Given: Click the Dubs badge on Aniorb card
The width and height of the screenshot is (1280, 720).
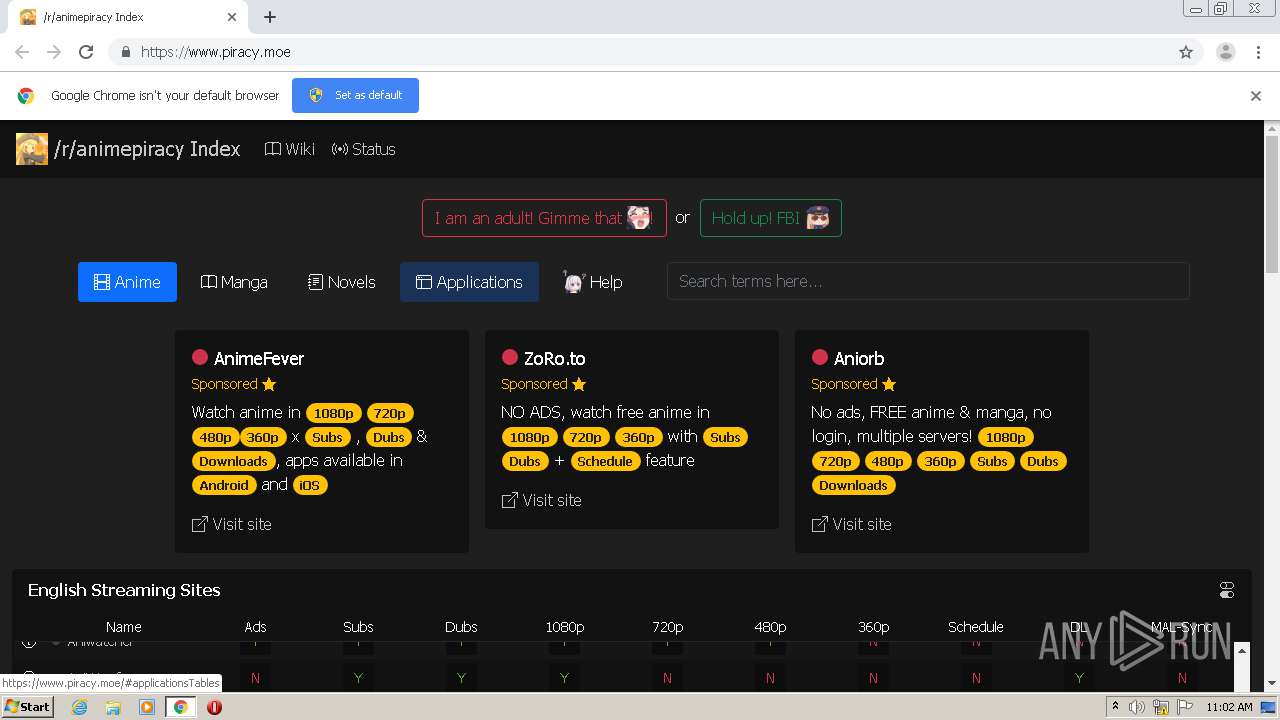Looking at the screenshot, I should pyautogui.click(x=1042, y=461).
